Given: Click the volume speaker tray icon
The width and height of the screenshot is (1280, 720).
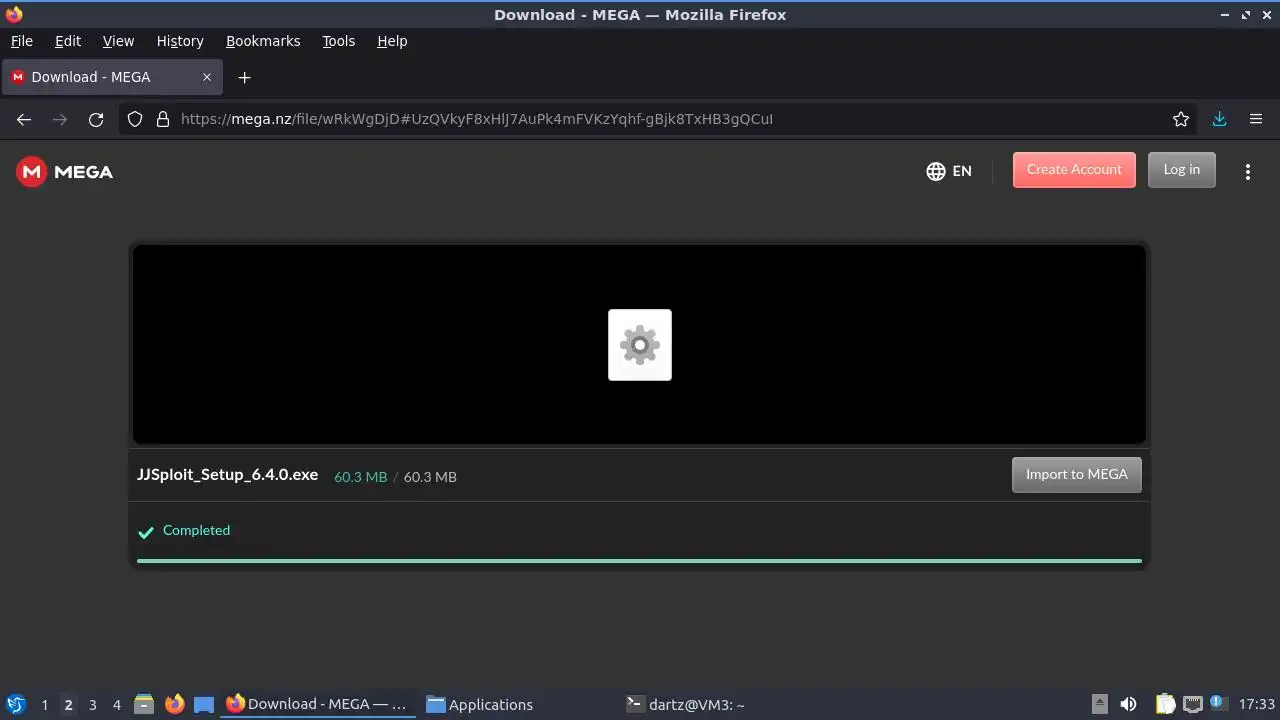Looking at the screenshot, I should tap(1128, 704).
